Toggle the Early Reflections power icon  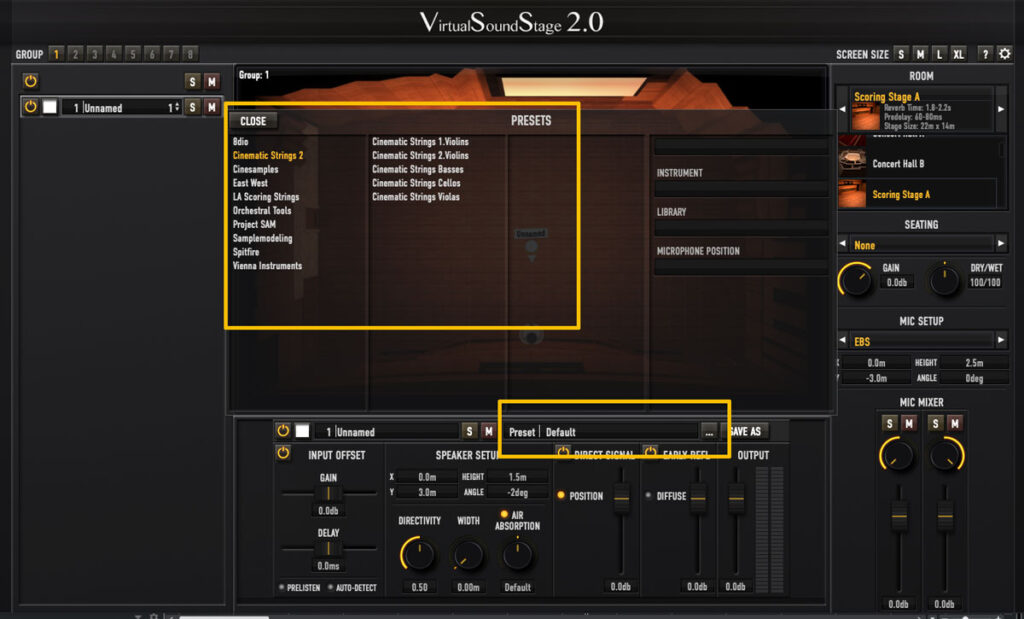tap(651, 454)
